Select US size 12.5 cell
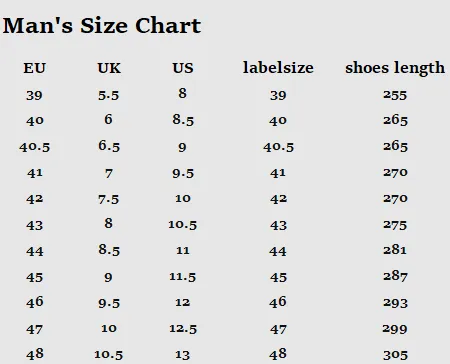This screenshot has height=364, width=450. click(x=183, y=329)
